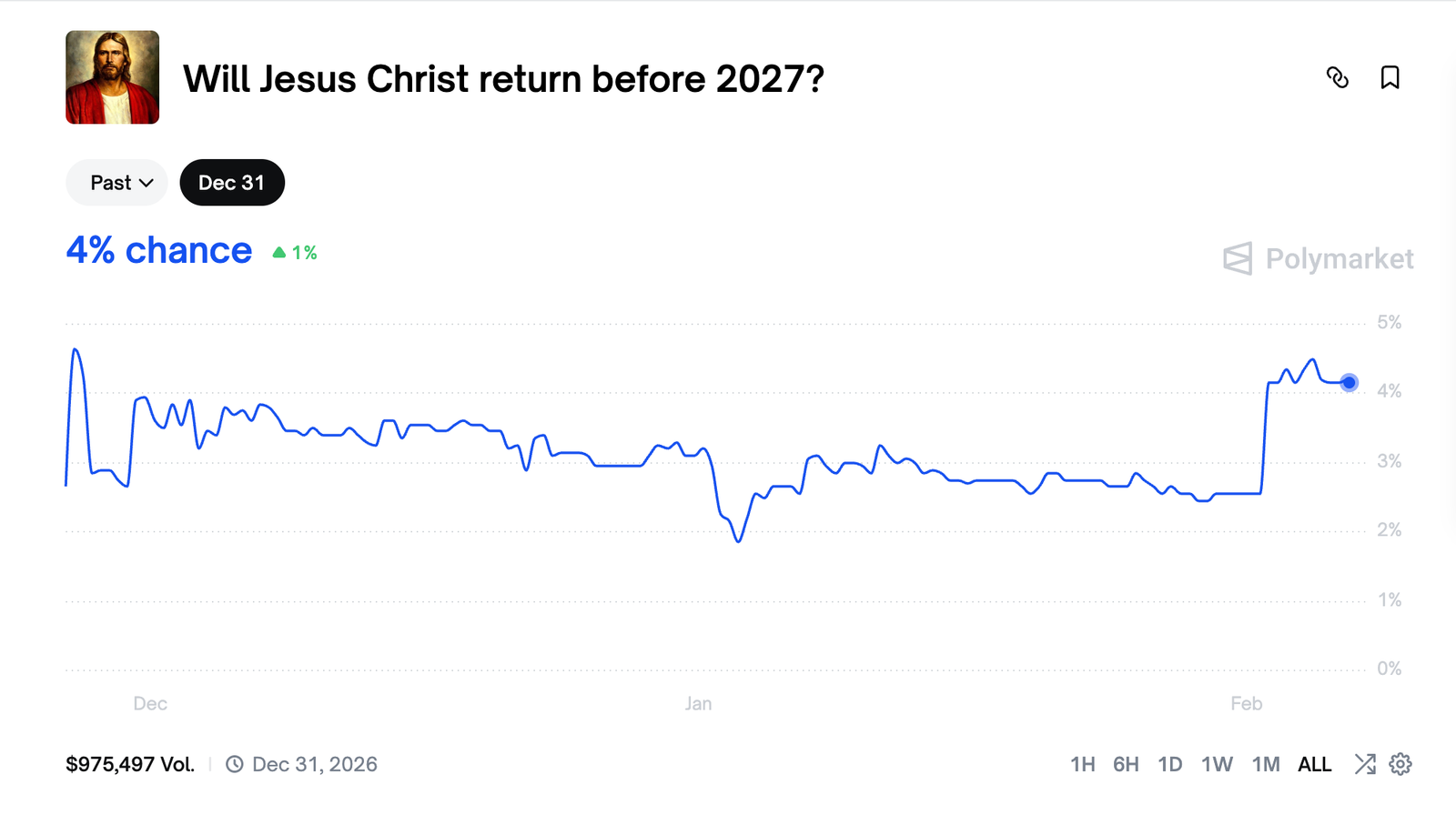
Task: Copy the market link using chain icon
Action: 1338,79
